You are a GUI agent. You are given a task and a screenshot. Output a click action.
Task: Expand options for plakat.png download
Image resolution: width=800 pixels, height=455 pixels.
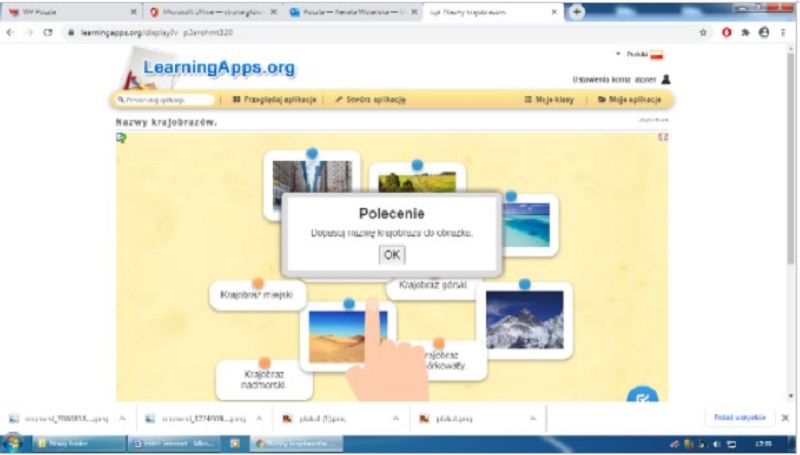pos(533,418)
